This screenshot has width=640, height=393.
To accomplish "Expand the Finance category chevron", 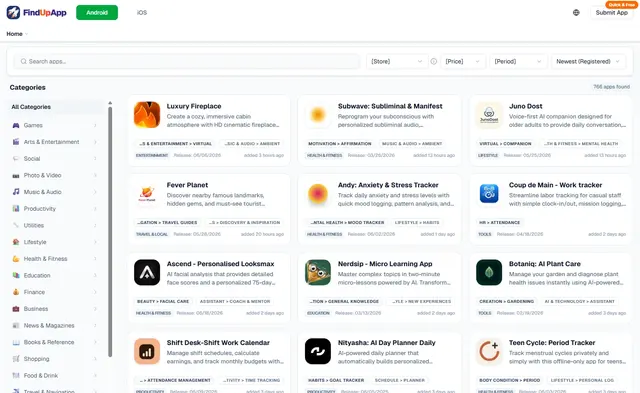I will (x=95, y=292).
